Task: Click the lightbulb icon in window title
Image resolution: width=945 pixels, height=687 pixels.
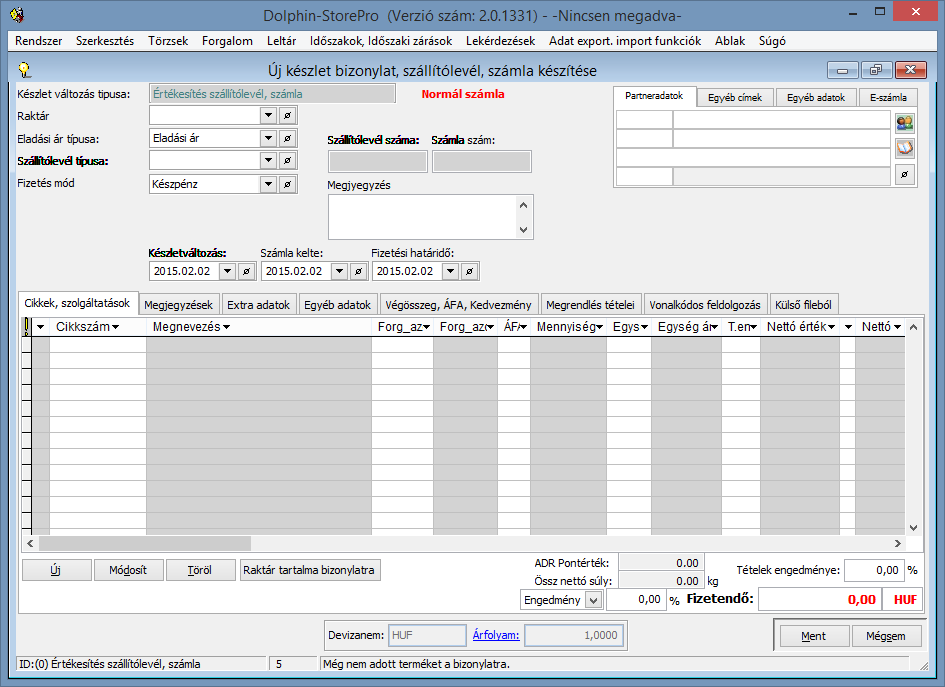Action: coord(26,70)
